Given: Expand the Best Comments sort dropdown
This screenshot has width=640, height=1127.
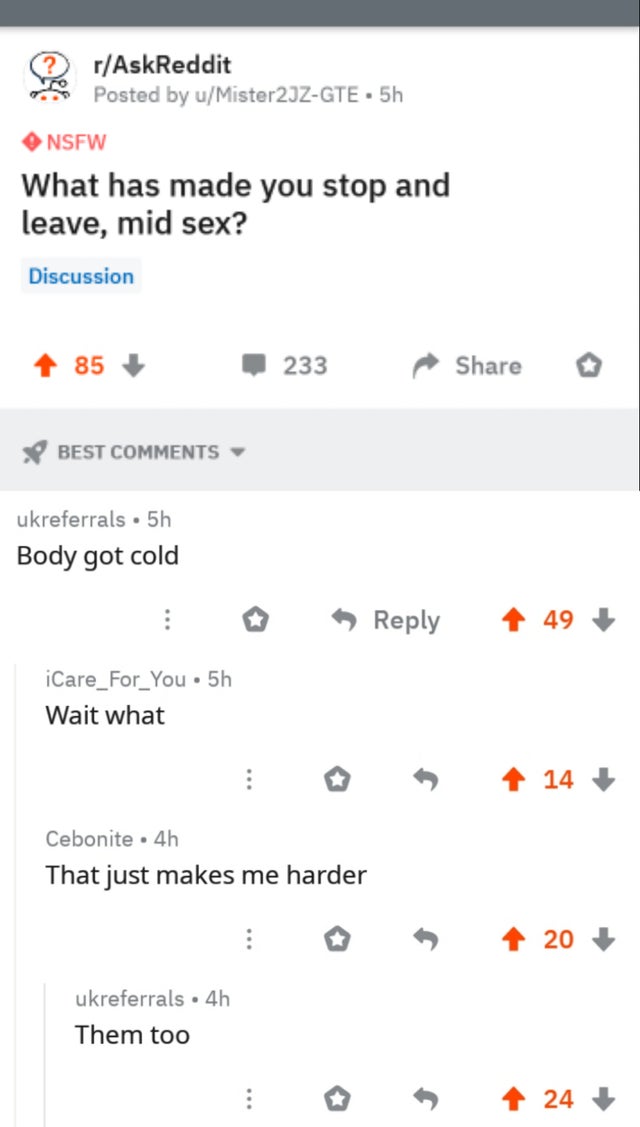Looking at the screenshot, I should (134, 452).
